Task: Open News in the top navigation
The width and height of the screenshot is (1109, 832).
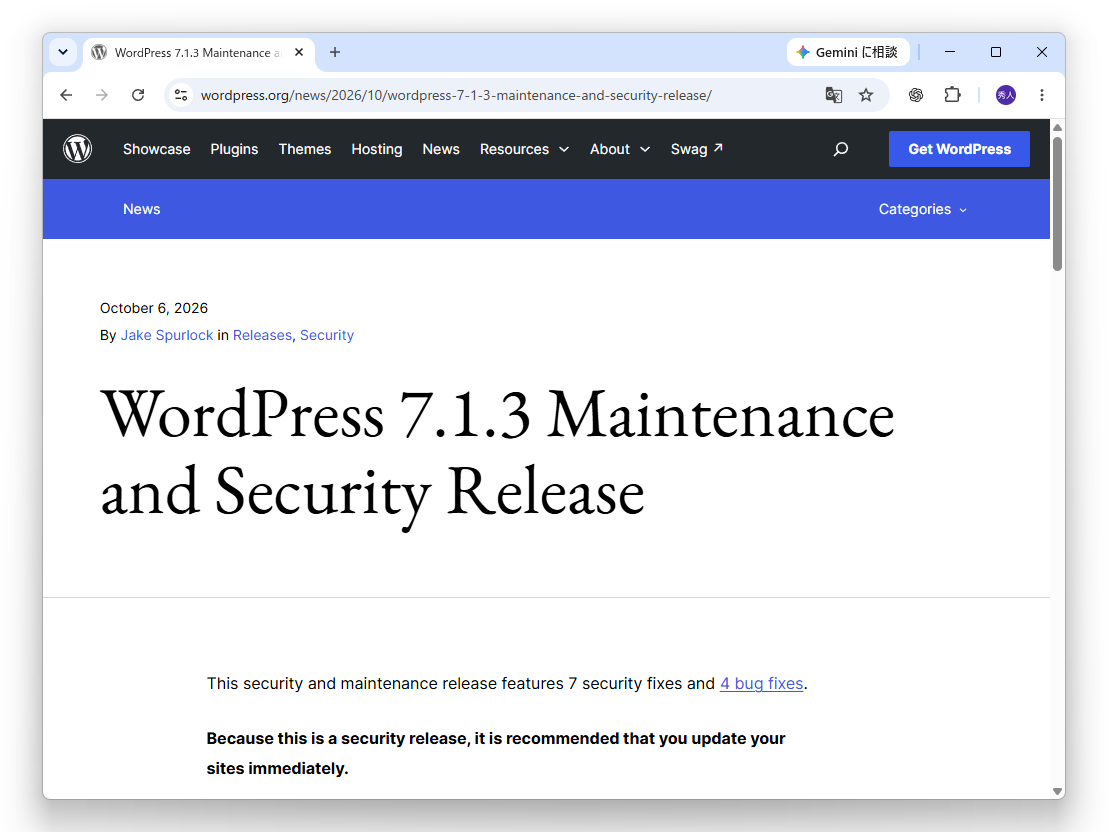Action: tap(441, 149)
